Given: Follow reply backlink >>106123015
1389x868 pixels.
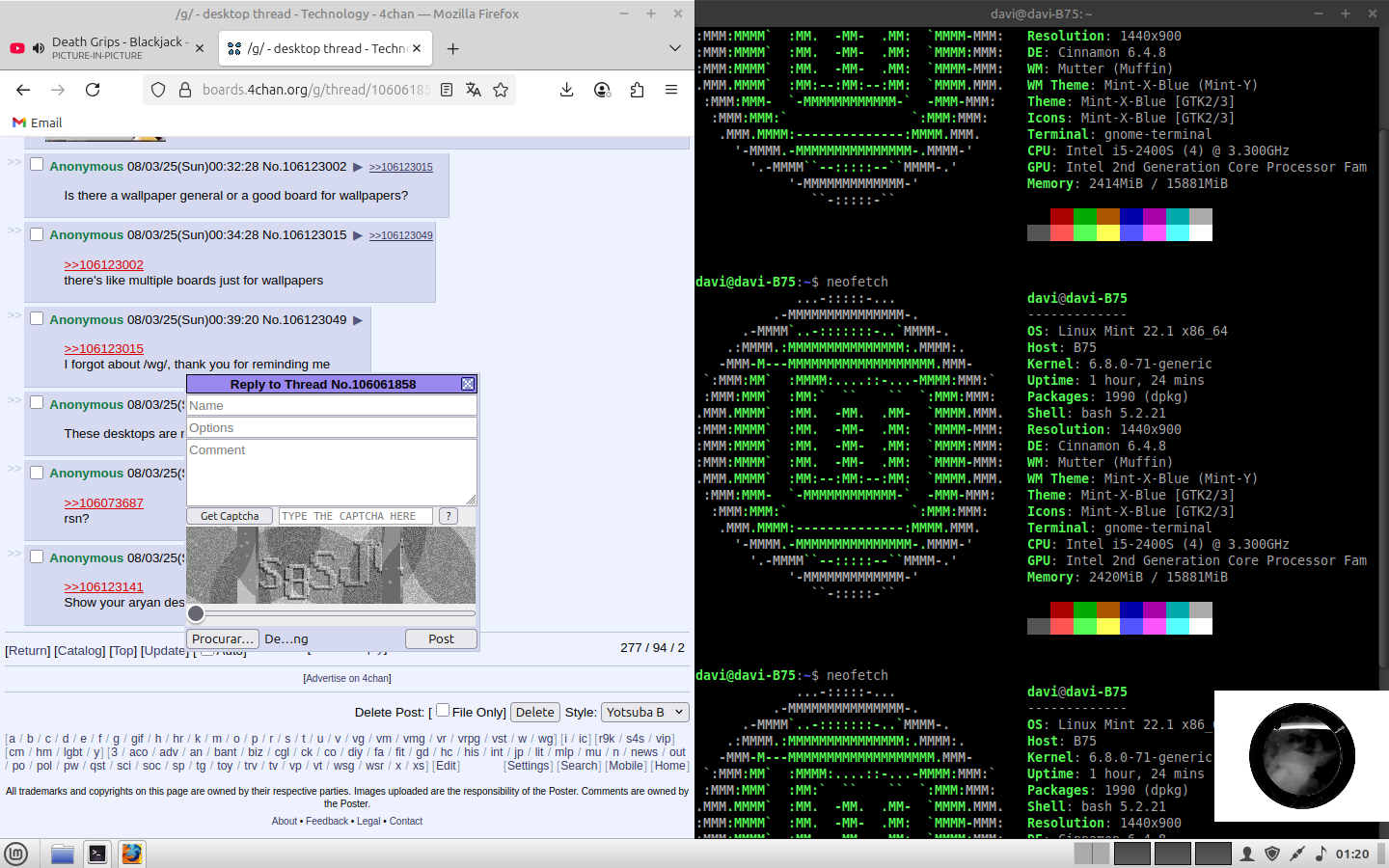Looking at the screenshot, I should (400, 167).
